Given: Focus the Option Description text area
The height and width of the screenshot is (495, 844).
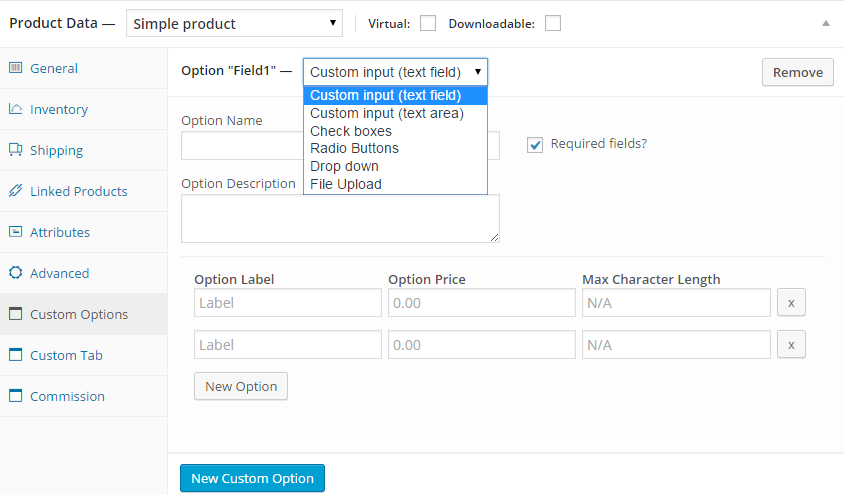Looking at the screenshot, I should [x=340, y=218].
